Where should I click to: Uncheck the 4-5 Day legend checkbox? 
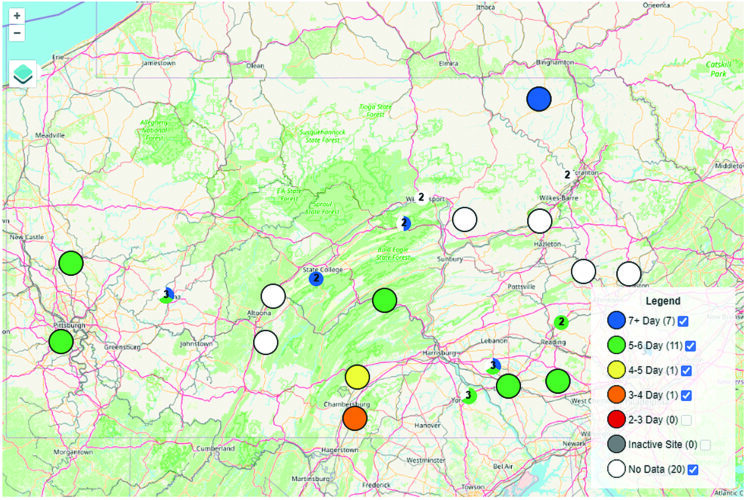click(686, 370)
